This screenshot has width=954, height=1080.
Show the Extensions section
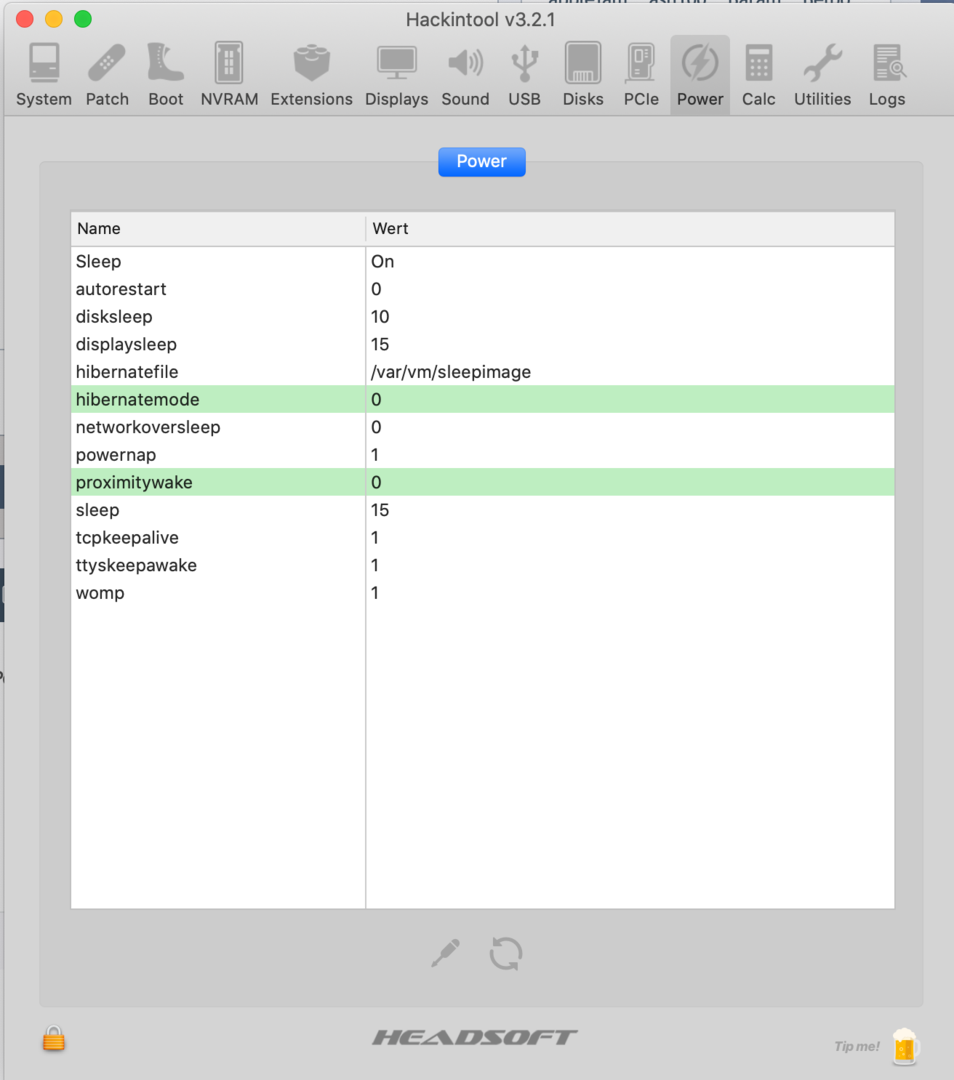tap(311, 75)
